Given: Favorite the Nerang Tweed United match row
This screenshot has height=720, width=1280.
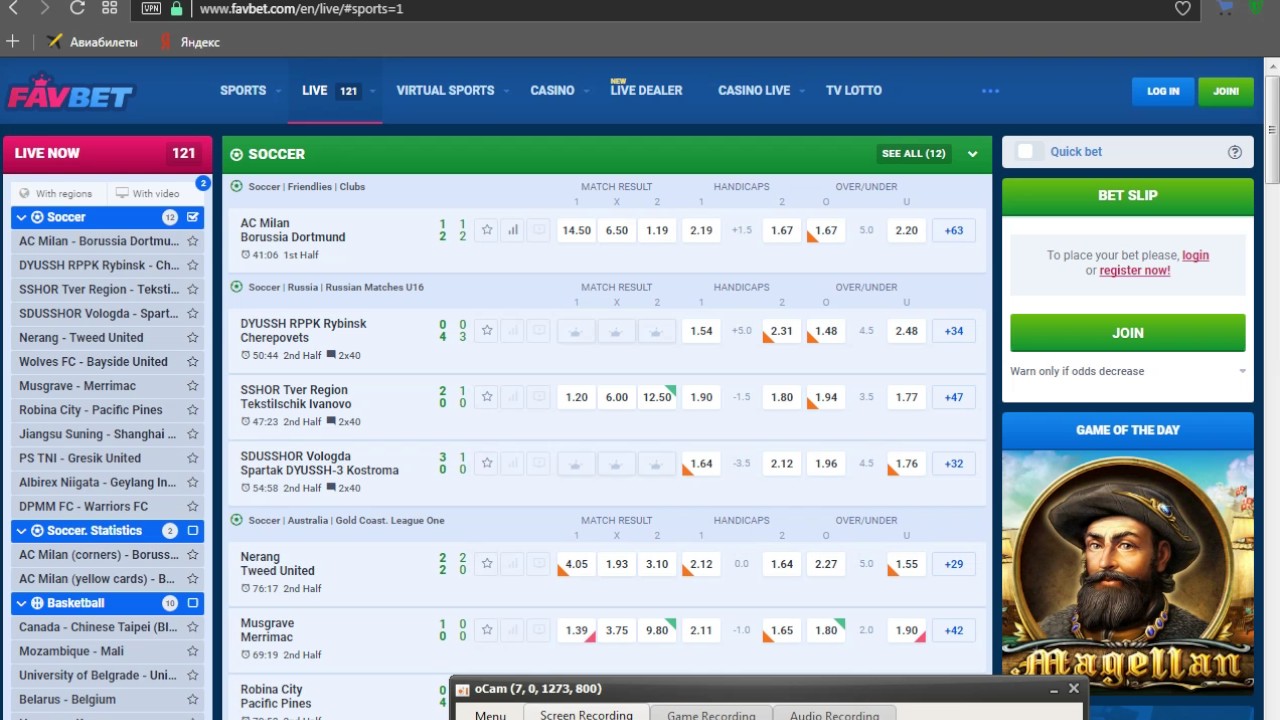Looking at the screenshot, I should (487, 564).
